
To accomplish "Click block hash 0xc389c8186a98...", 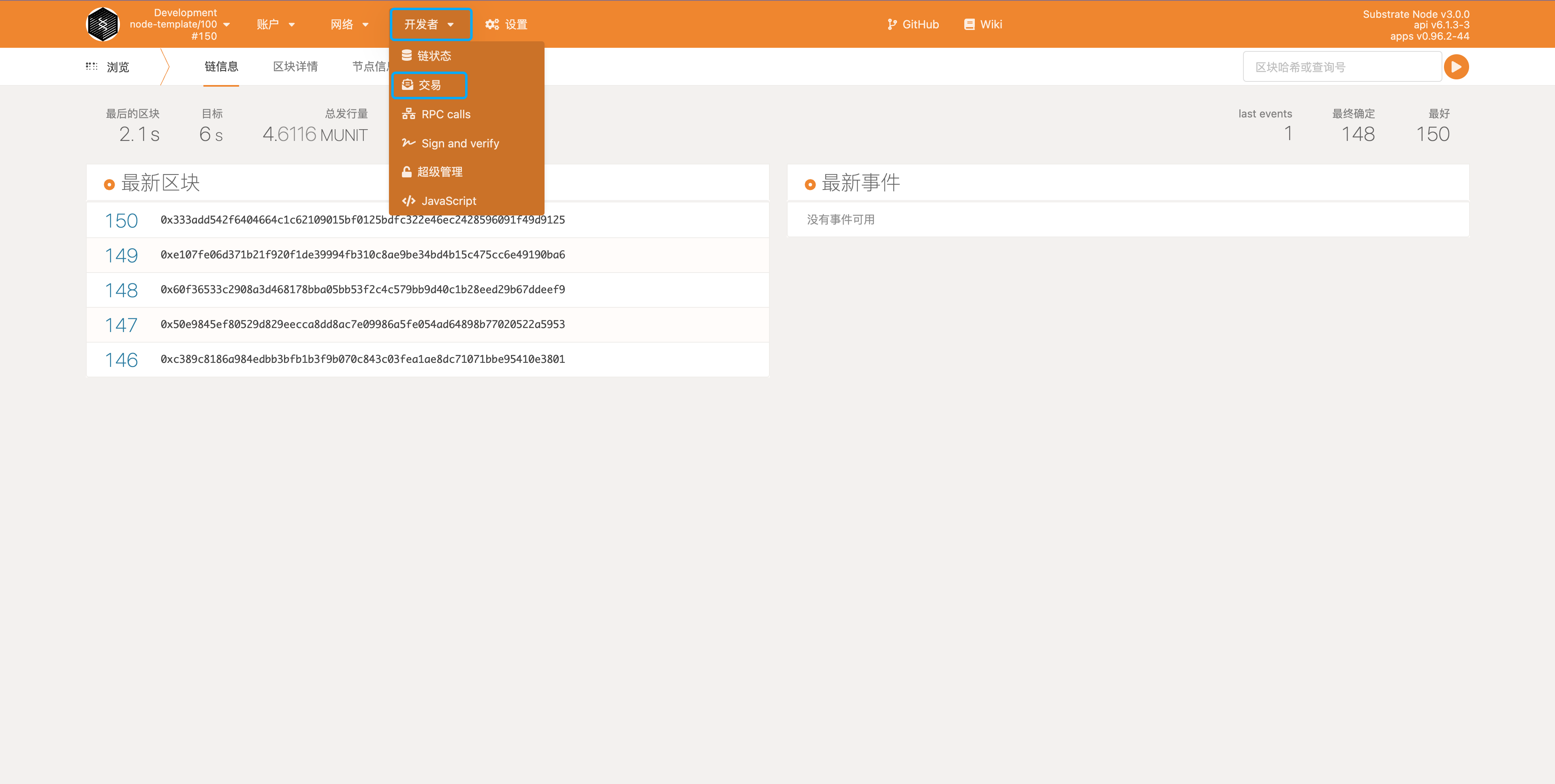I will click(x=363, y=359).
